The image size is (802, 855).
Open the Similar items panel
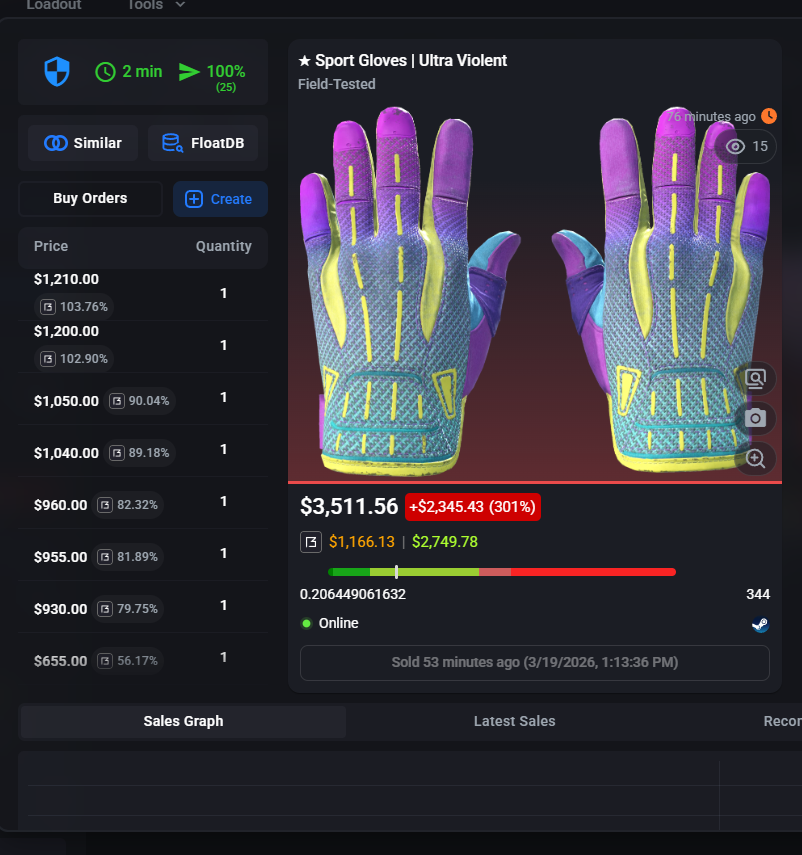[81, 143]
